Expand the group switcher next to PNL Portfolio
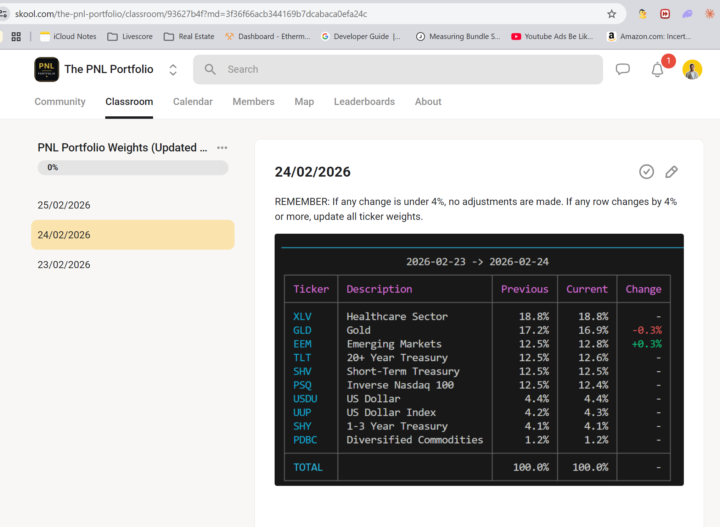The image size is (720, 527). (173, 70)
